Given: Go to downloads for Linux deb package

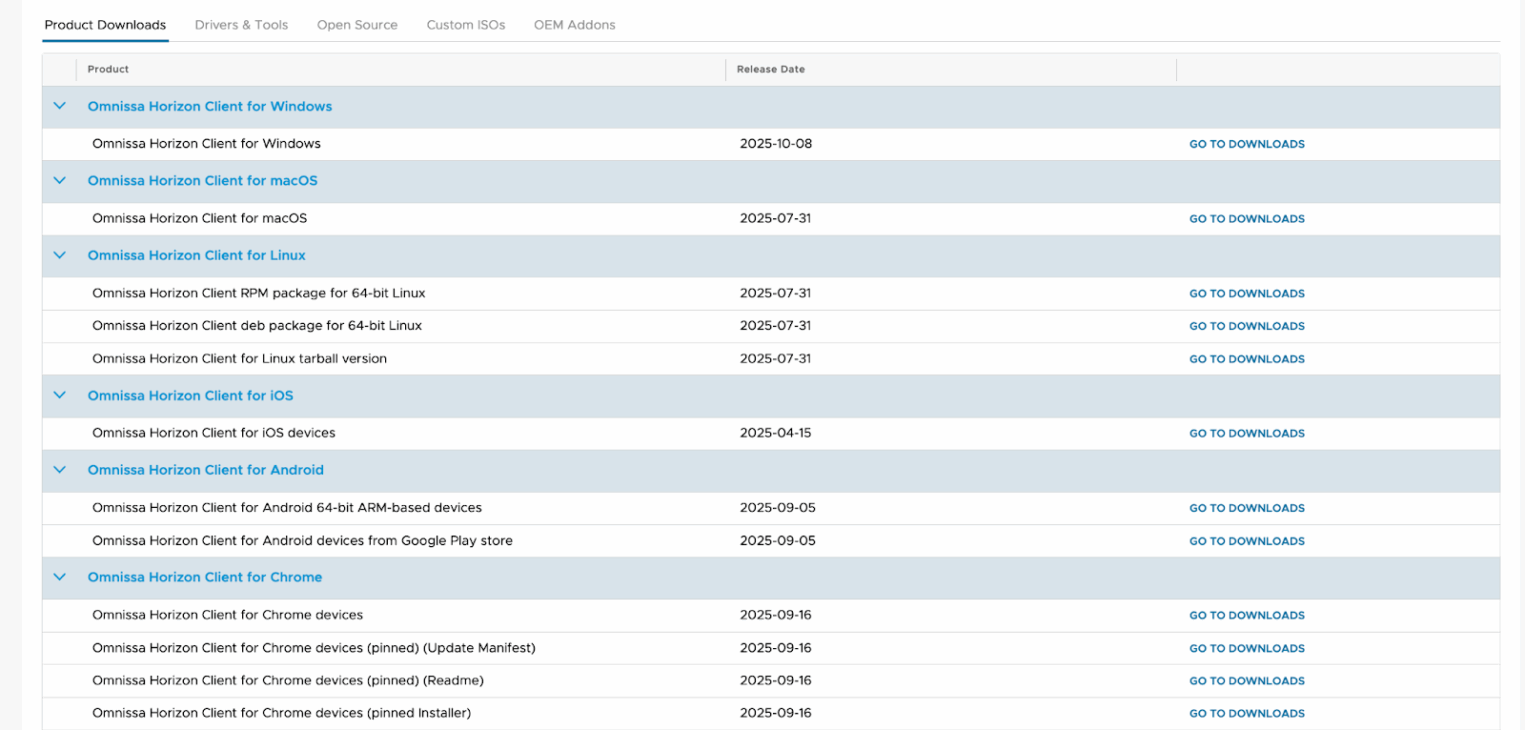Looking at the screenshot, I should point(1246,326).
